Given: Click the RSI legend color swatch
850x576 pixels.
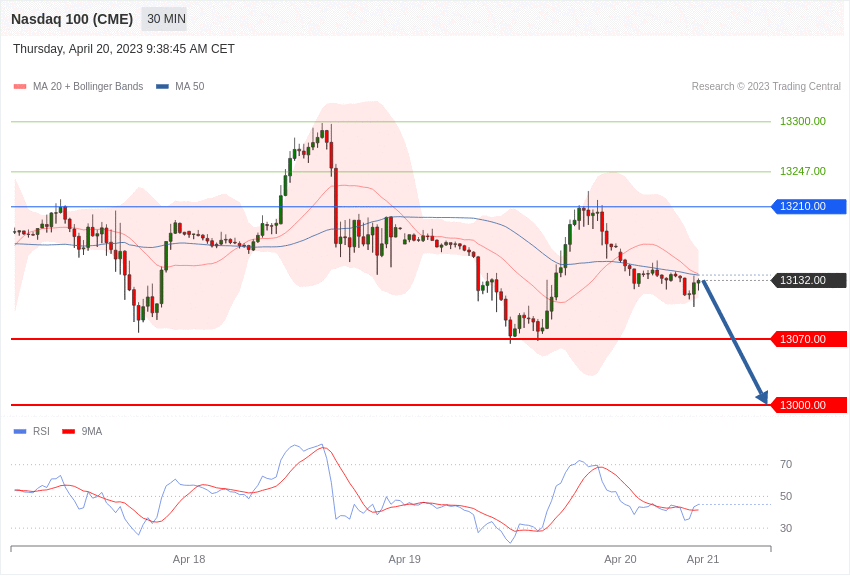Looking at the screenshot, I should (x=20, y=431).
